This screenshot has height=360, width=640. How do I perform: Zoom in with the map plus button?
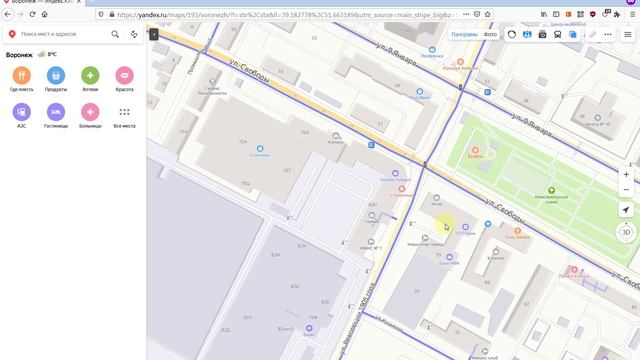626,175
